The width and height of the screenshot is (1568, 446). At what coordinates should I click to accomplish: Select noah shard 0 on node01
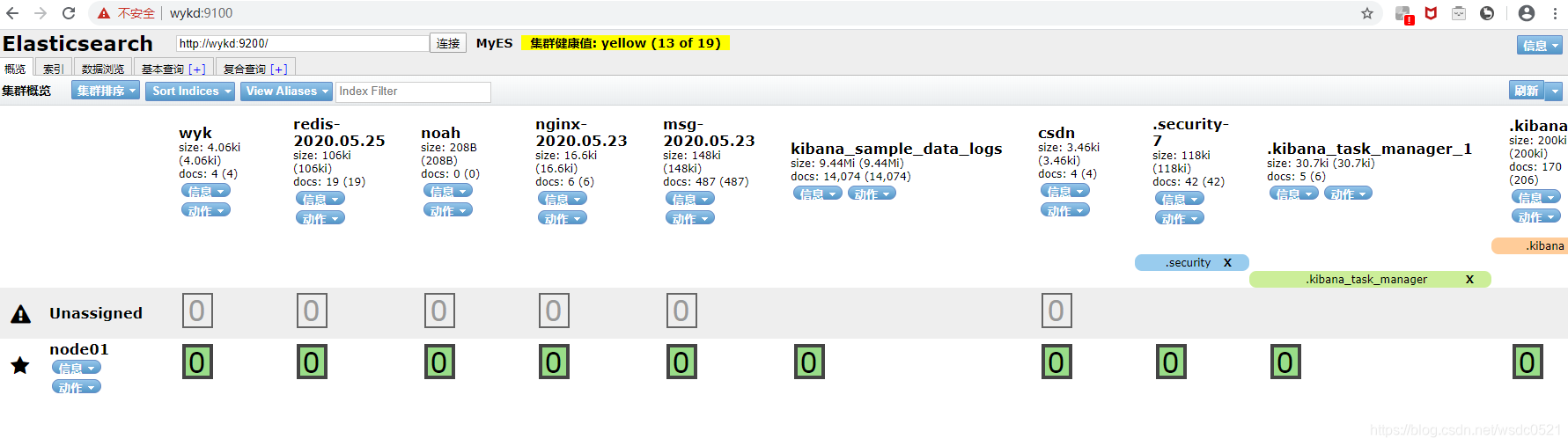[x=439, y=362]
